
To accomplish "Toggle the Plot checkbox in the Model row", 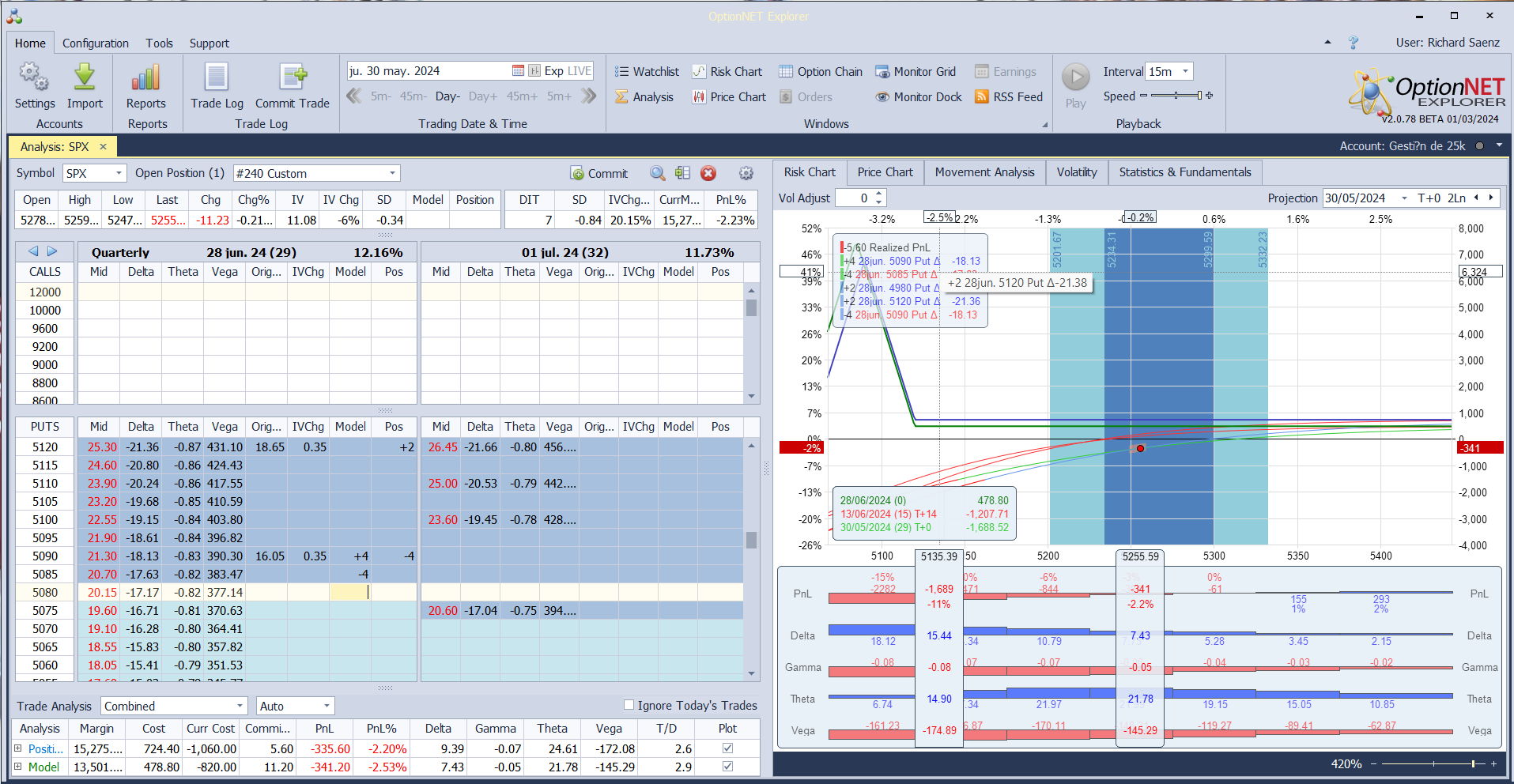I will click(x=727, y=766).
